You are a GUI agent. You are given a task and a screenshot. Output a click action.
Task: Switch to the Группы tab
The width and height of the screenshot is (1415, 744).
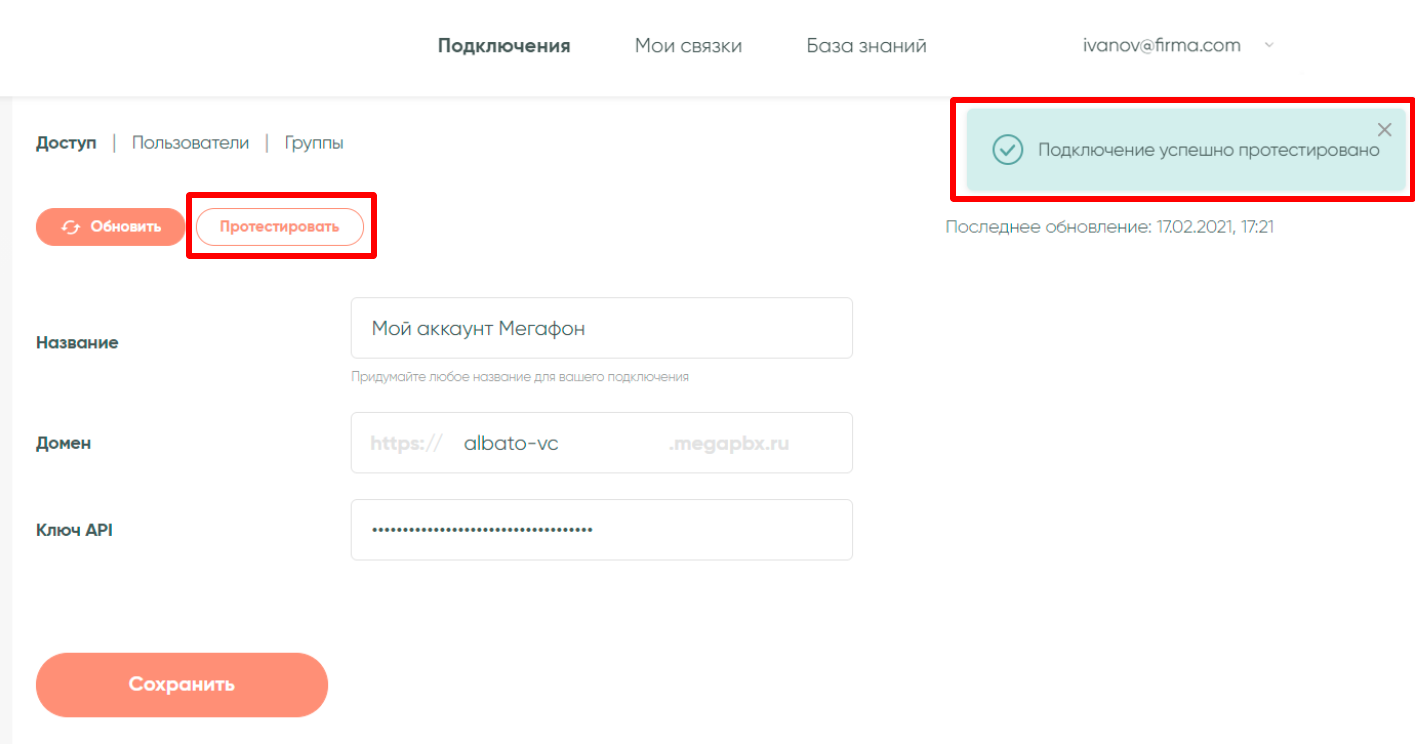[x=314, y=143]
